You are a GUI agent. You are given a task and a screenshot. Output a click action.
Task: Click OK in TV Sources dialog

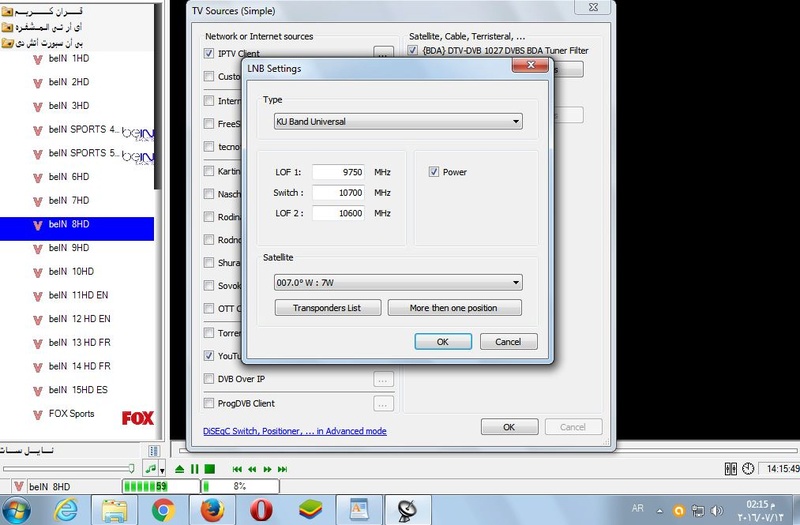[x=509, y=427]
